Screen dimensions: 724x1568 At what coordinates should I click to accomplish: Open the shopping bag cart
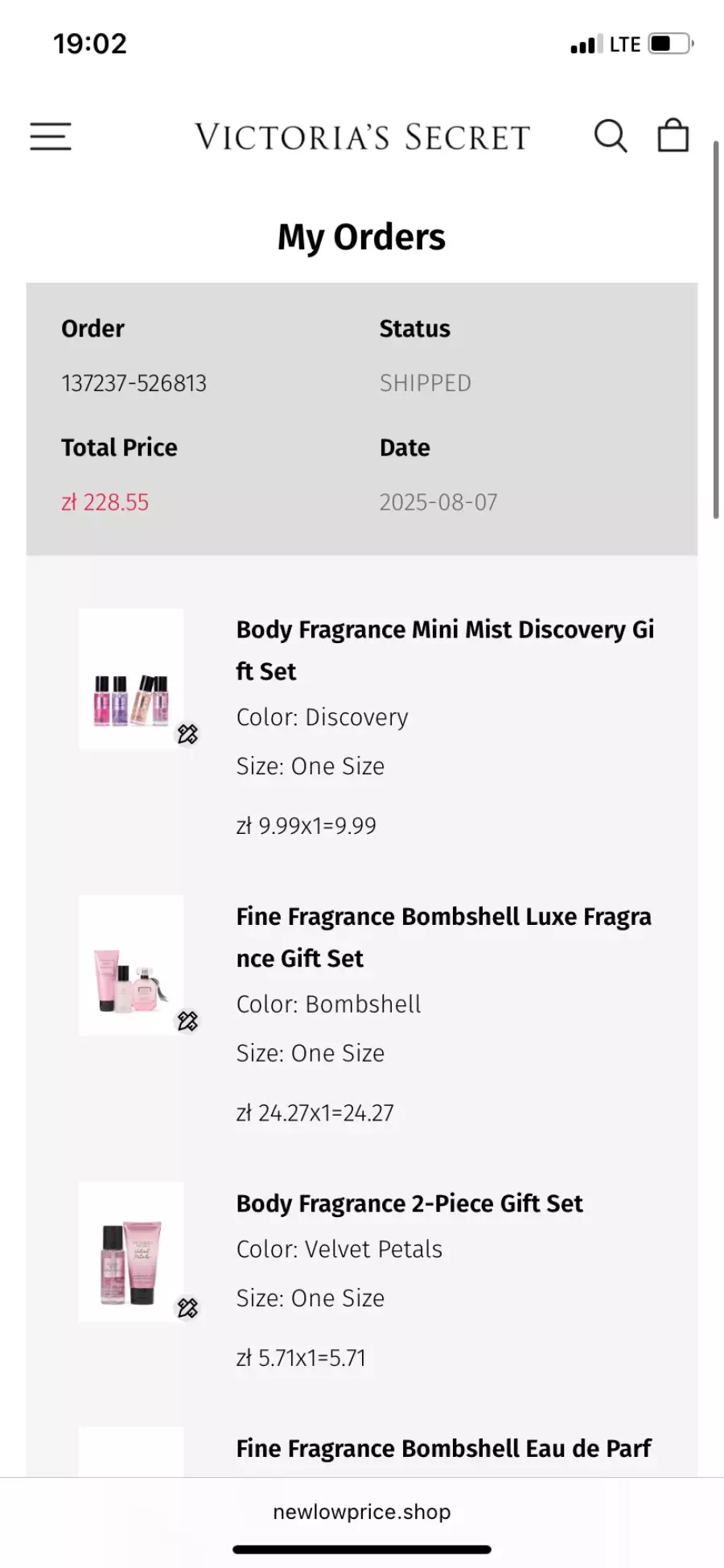click(673, 135)
